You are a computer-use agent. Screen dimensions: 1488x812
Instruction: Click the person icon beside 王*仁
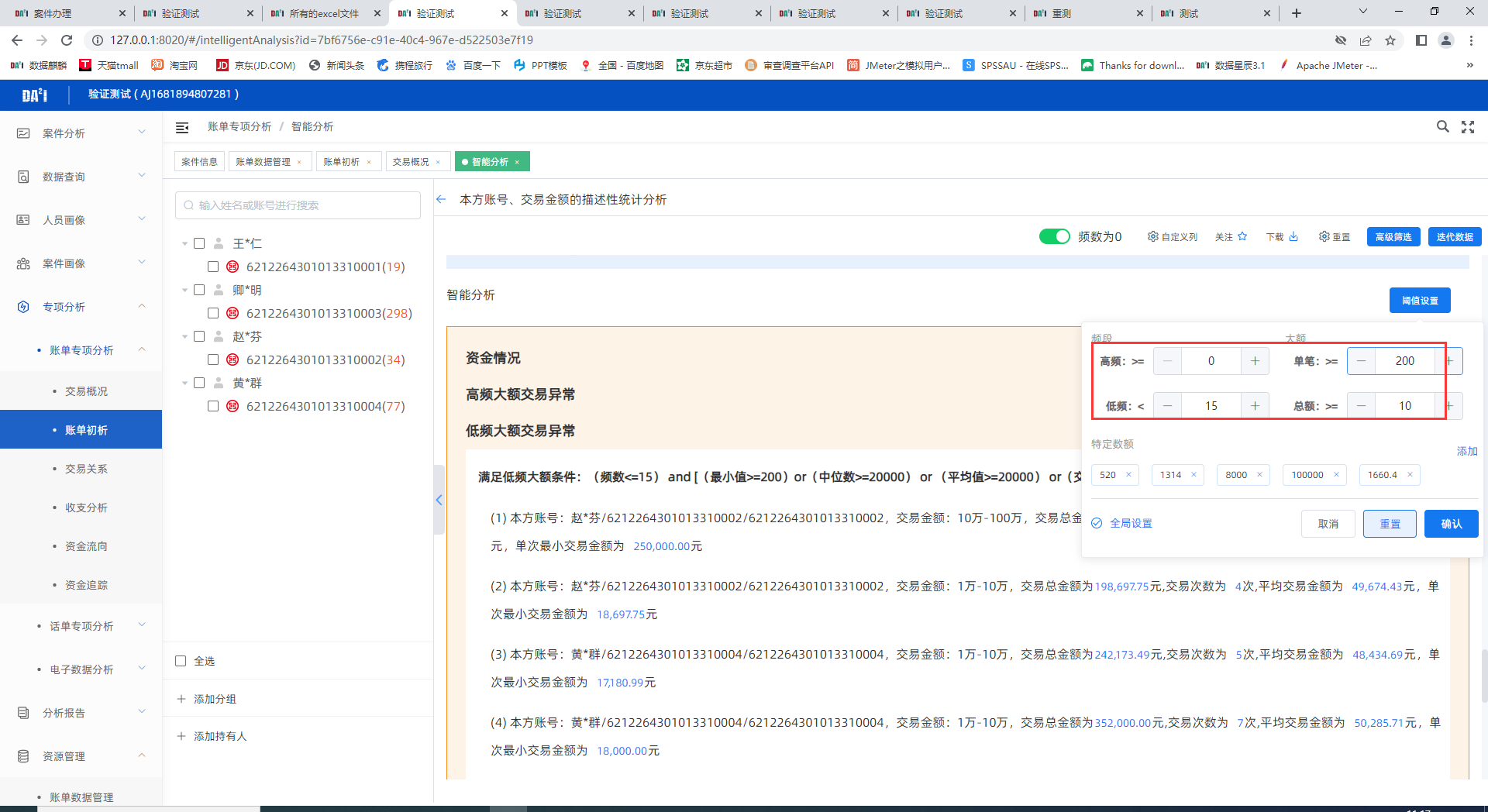(219, 243)
